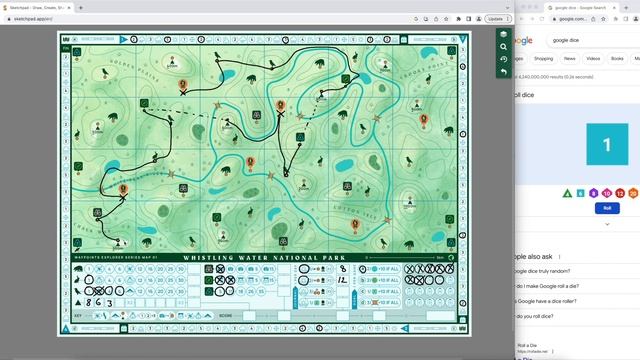Expand 'do you roll dice?' question
Image resolution: width=640 pixels, height=360 pixels.
coord(577,316)
